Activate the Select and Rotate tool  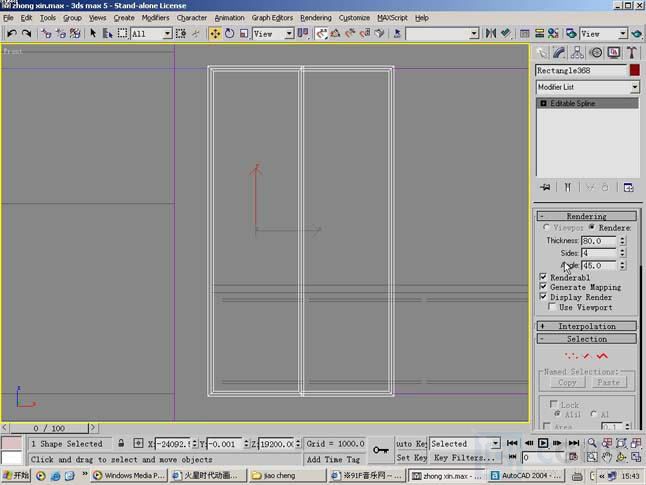(229, 33)
